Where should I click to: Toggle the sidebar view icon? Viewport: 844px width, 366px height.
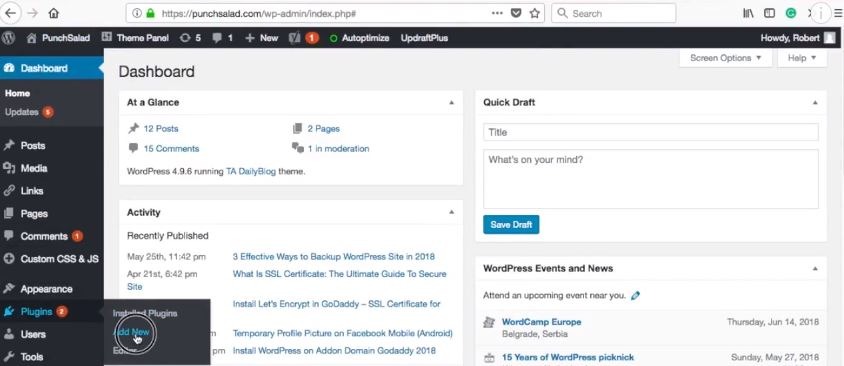click(x=770, y=13)
